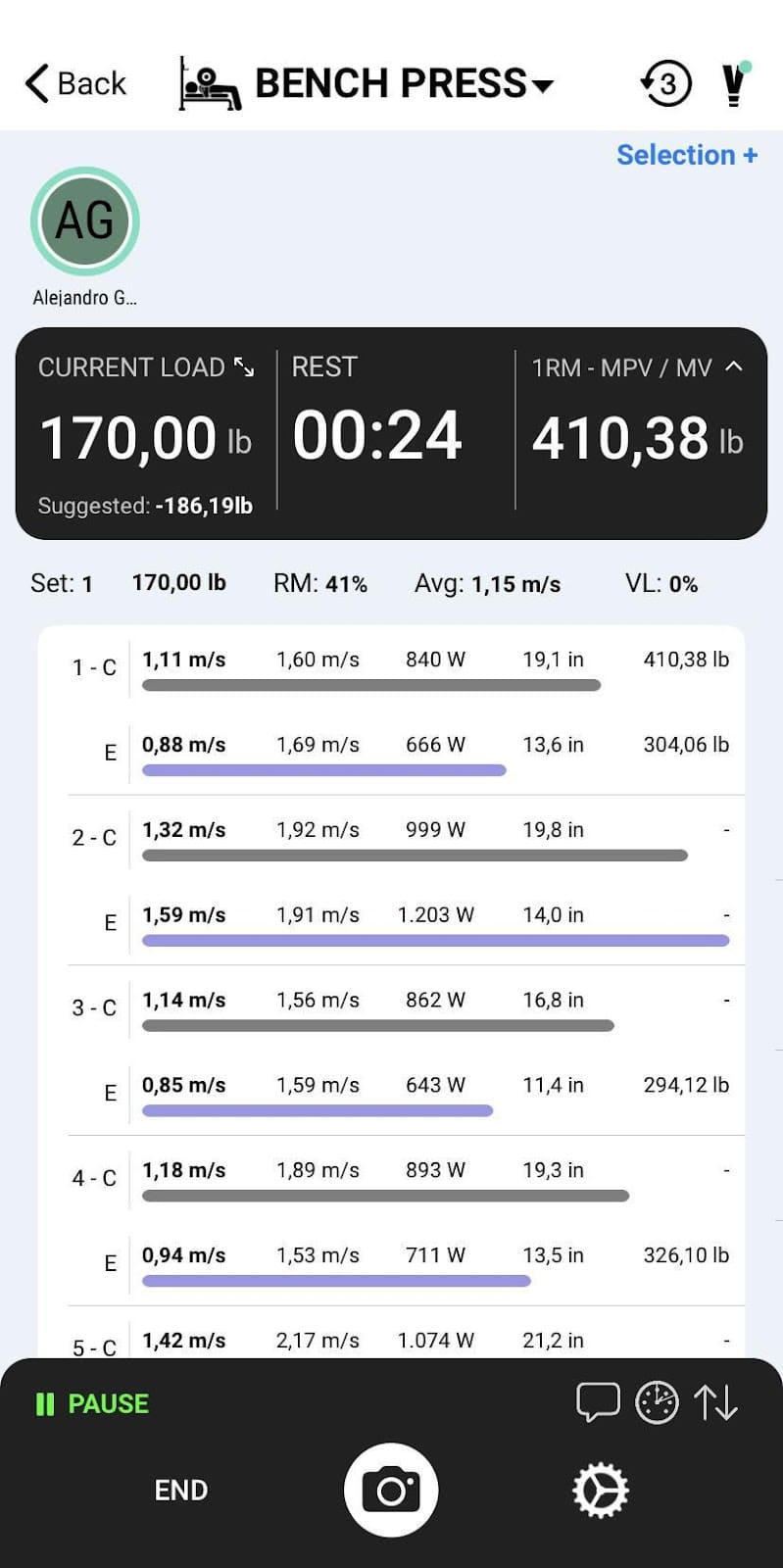The width and height of the screenshot is (783, 1568).
Task: Open the settings gear icon
Action: [600, 1491]
